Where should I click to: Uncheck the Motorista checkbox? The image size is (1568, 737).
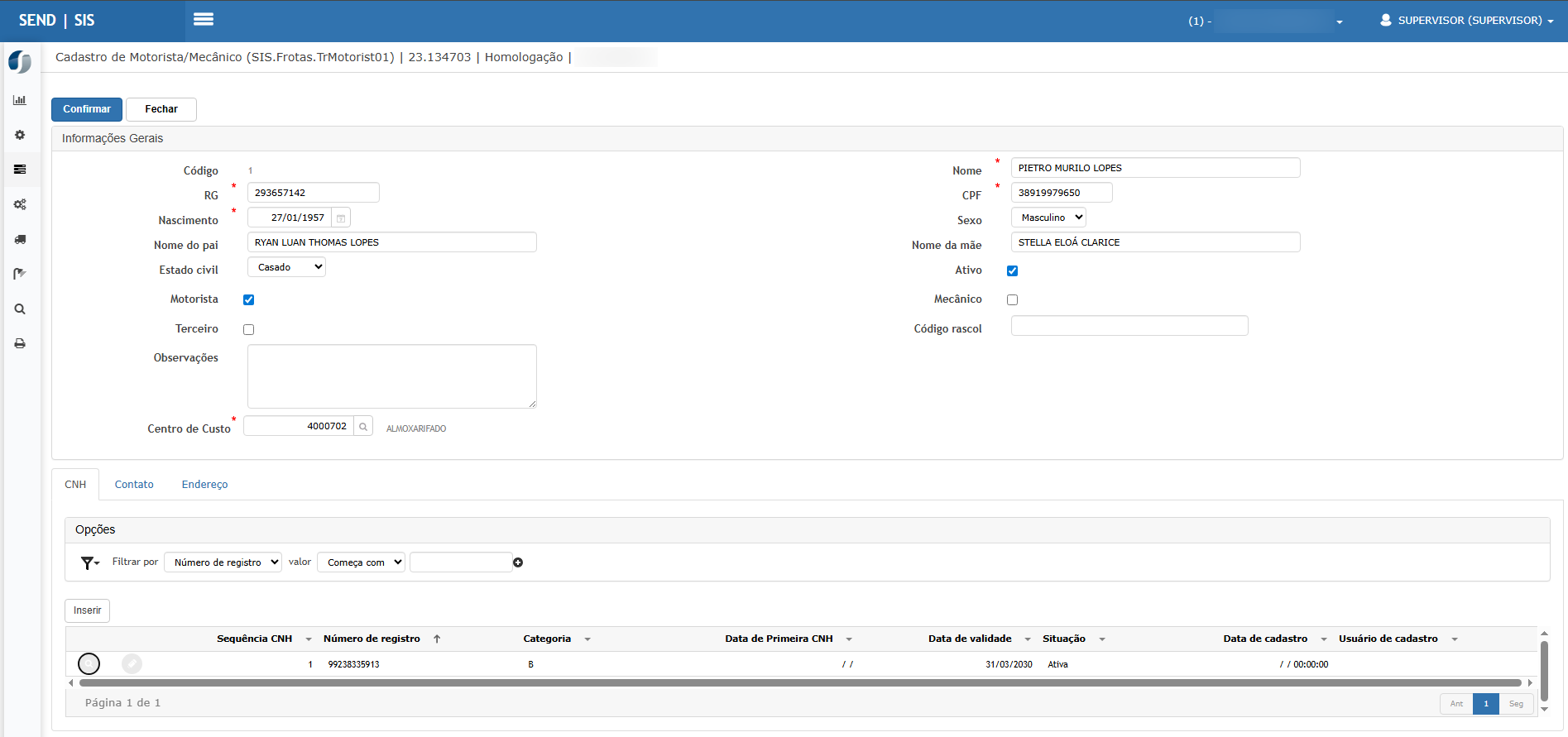coord(249,300)
